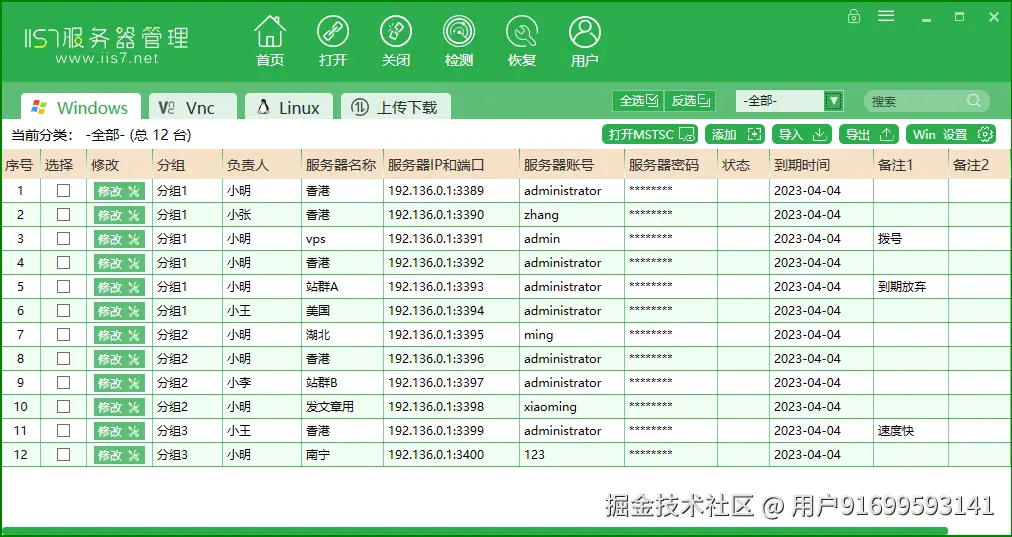The height and width of the screenshot is (537, 1012).
Task: Click 修改 edit button for row 11
Action: pos(119,431)
